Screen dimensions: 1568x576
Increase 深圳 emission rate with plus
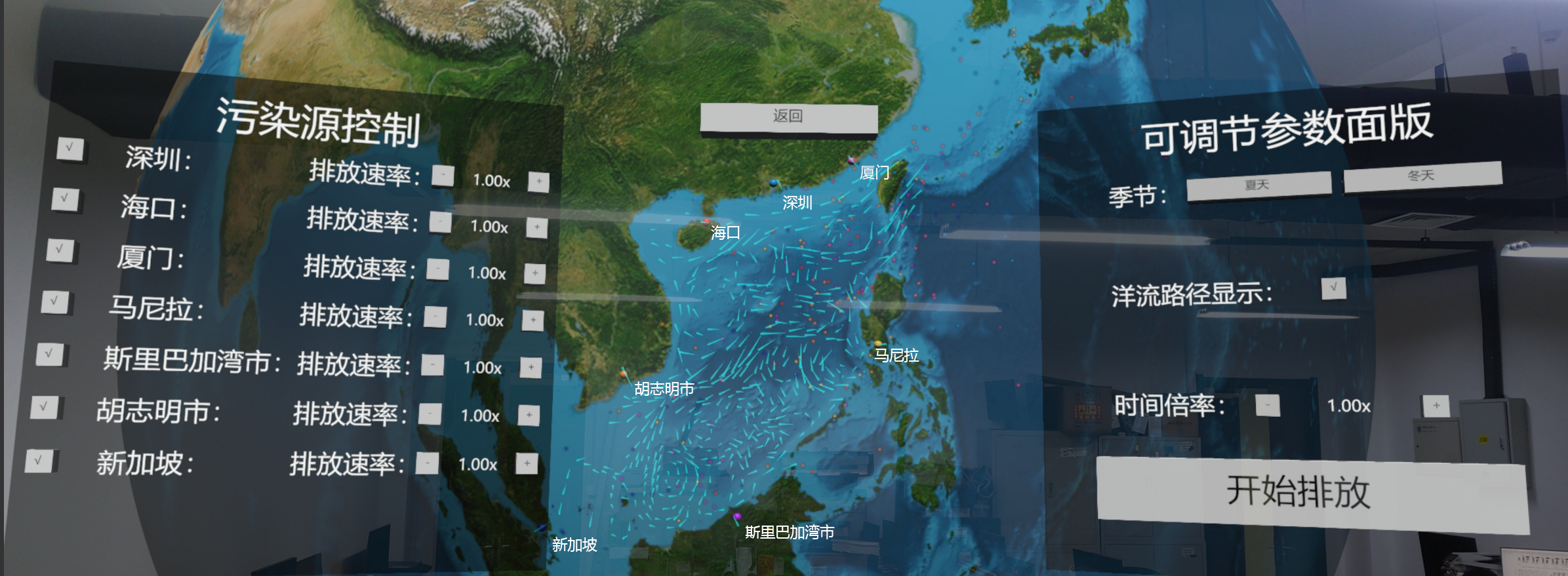[x=539, y=181]
